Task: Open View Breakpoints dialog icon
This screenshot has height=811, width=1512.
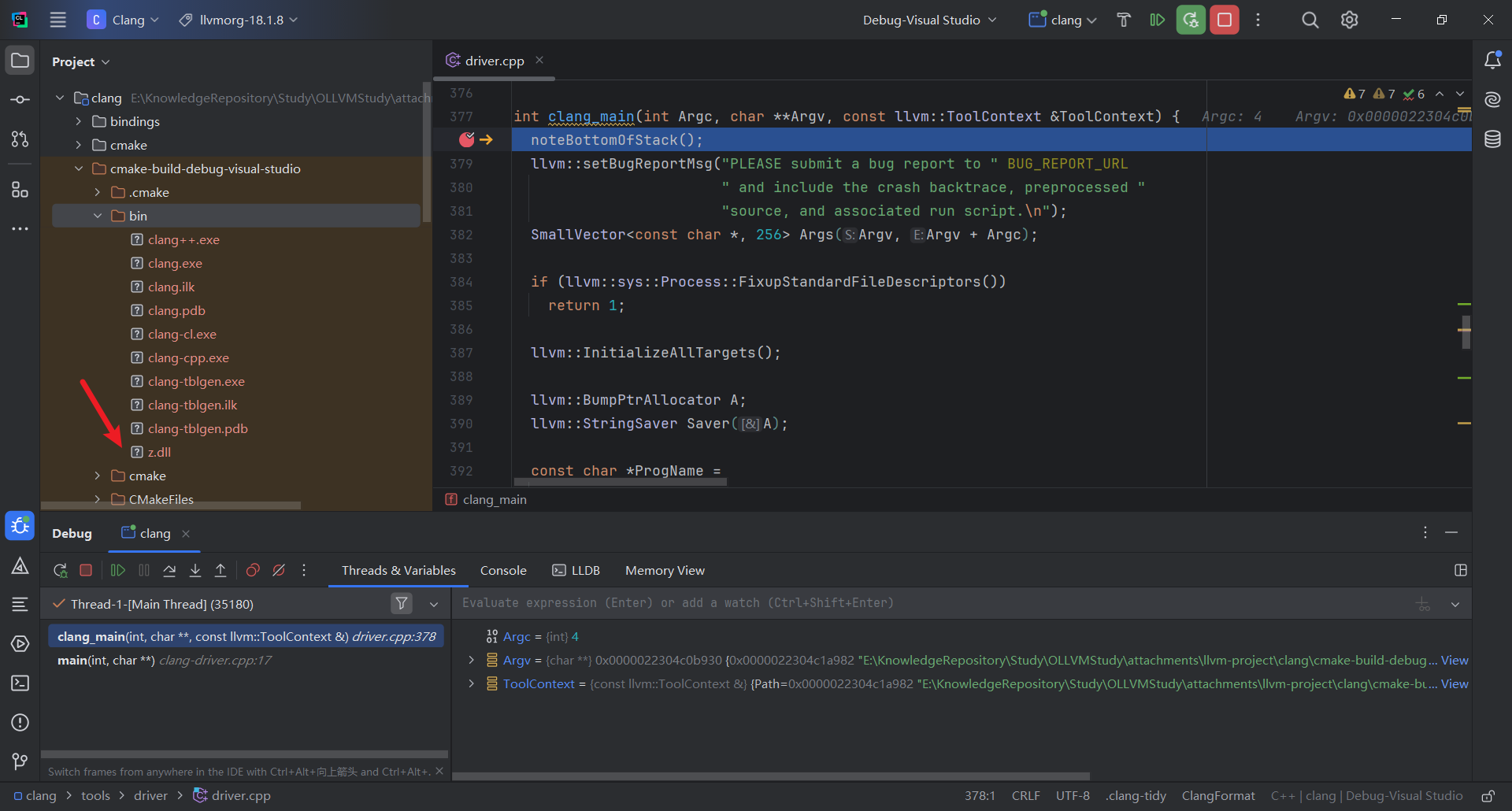Action: point(253,570)
